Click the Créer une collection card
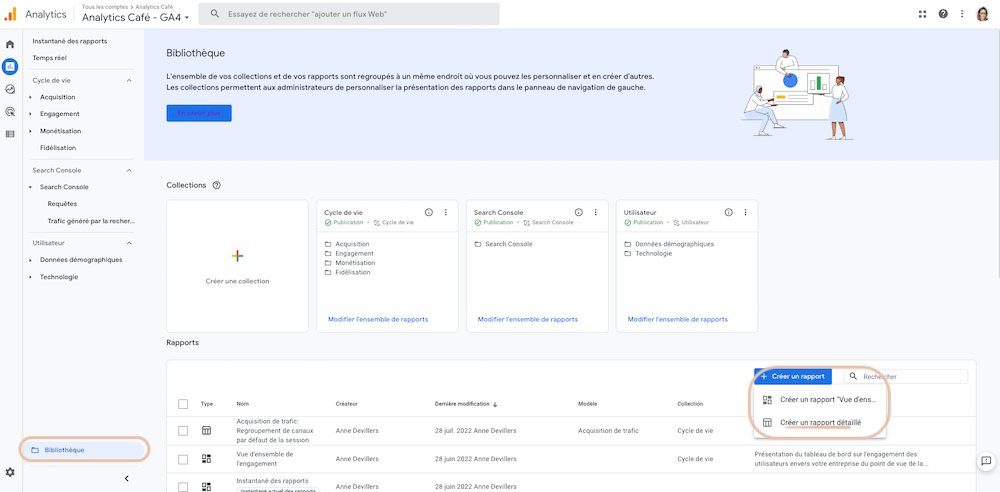This screenshot has width=1000, height=492. coord(237,266)
